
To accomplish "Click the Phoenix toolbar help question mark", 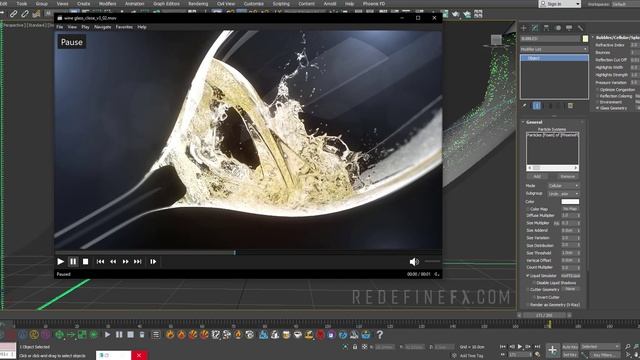I will [380, 335].
